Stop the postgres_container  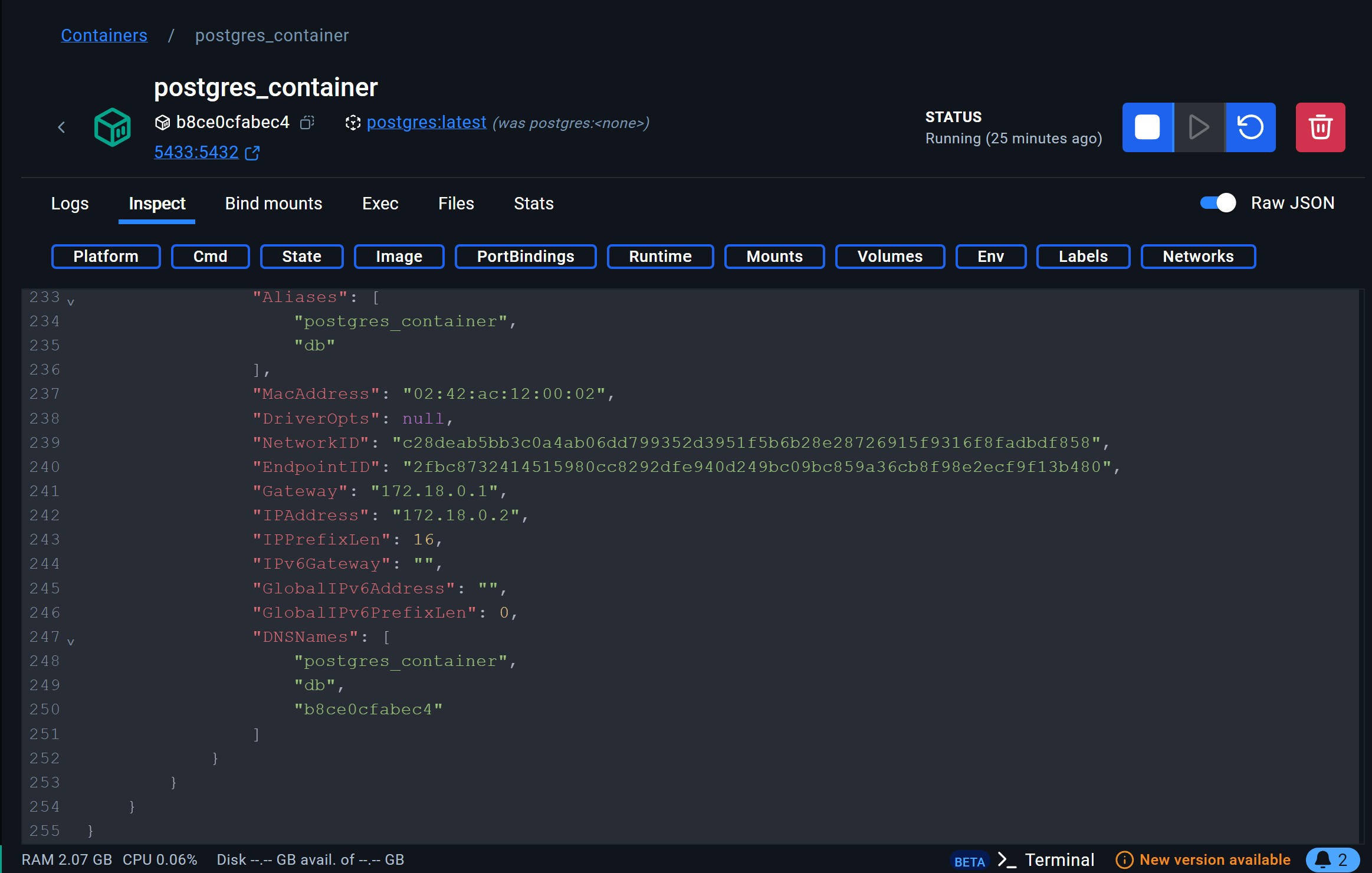1147,127
